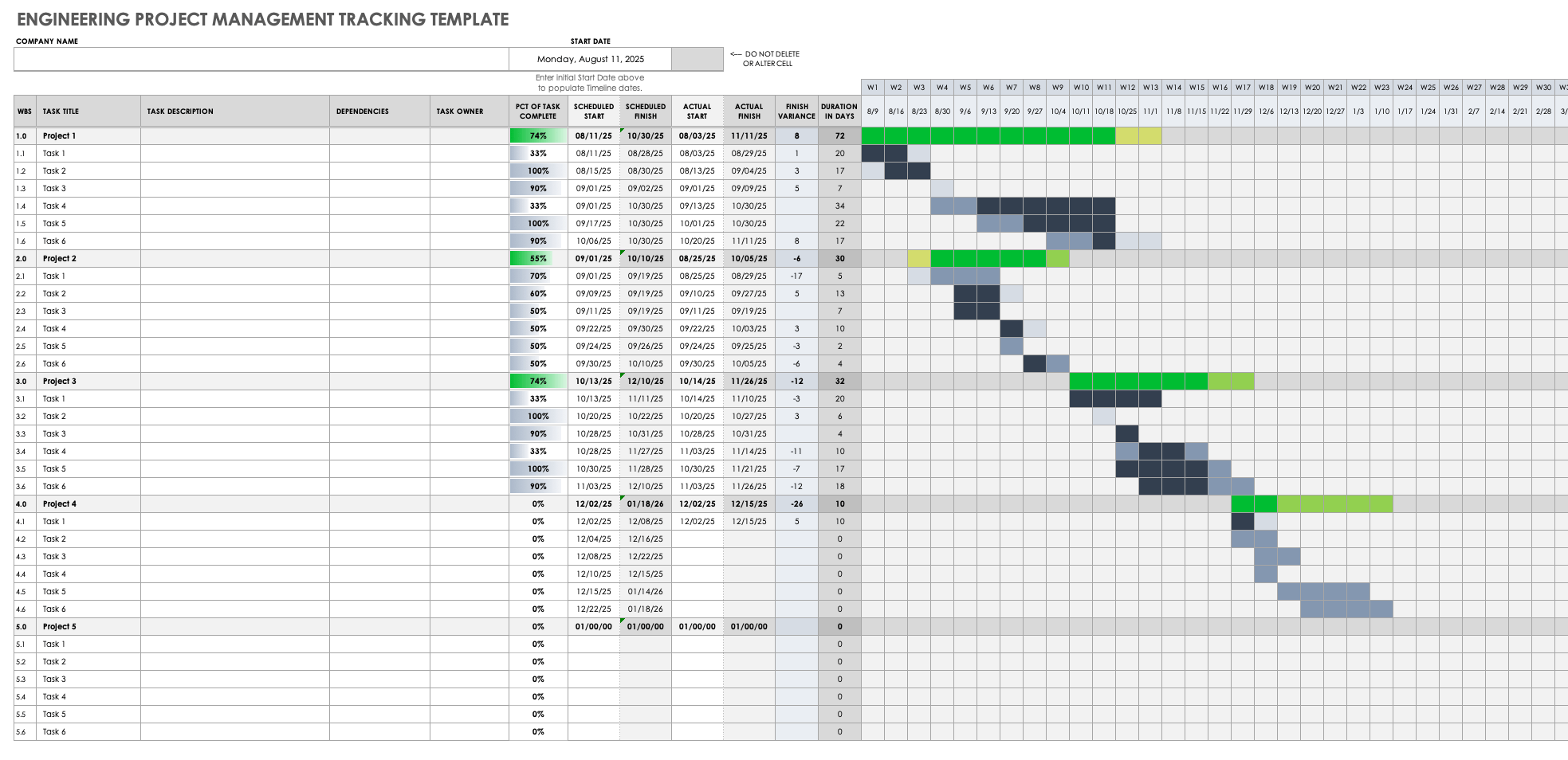Click row 4.3 scheduled start 12/08/25

pyautogui.click(x=594, y=556)
